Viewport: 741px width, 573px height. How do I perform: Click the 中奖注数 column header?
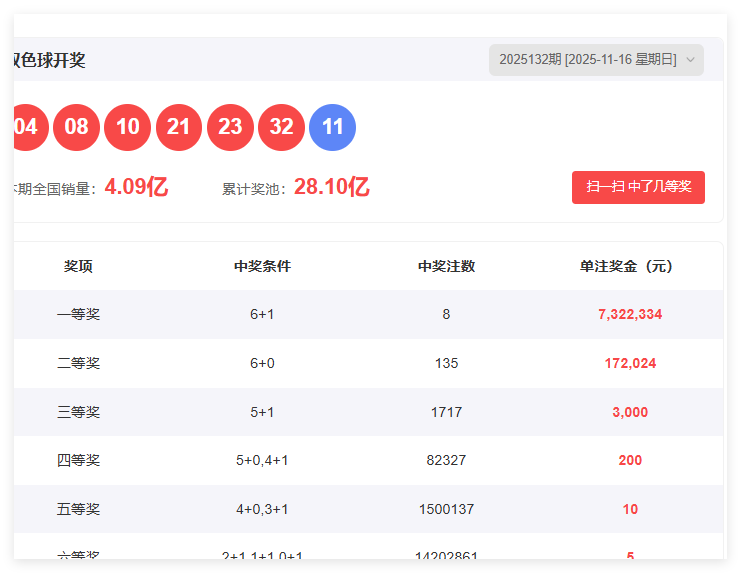click(446, 266)
